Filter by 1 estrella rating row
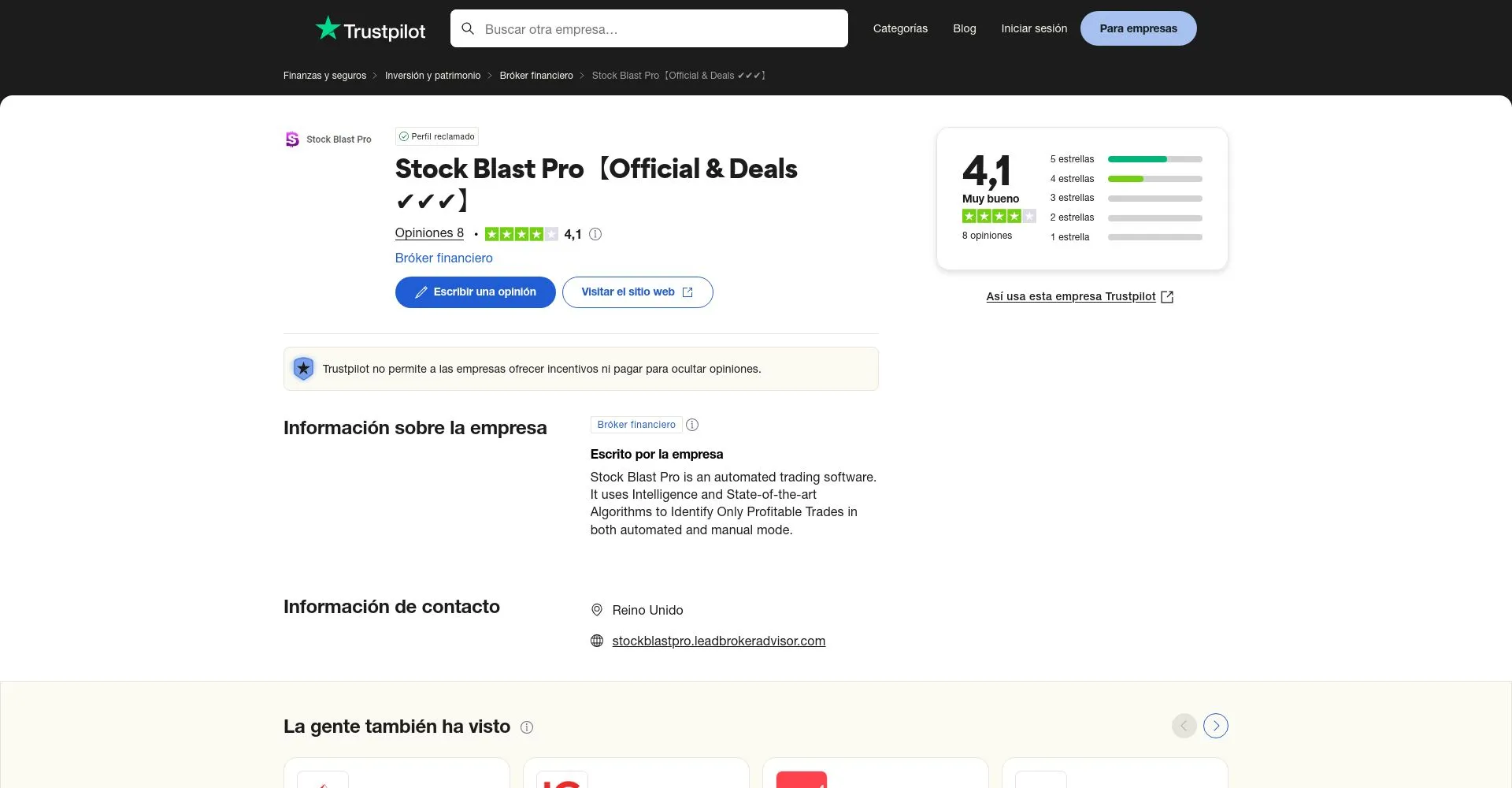This screenshot has height=788, width=1512. click(1126, 237)
